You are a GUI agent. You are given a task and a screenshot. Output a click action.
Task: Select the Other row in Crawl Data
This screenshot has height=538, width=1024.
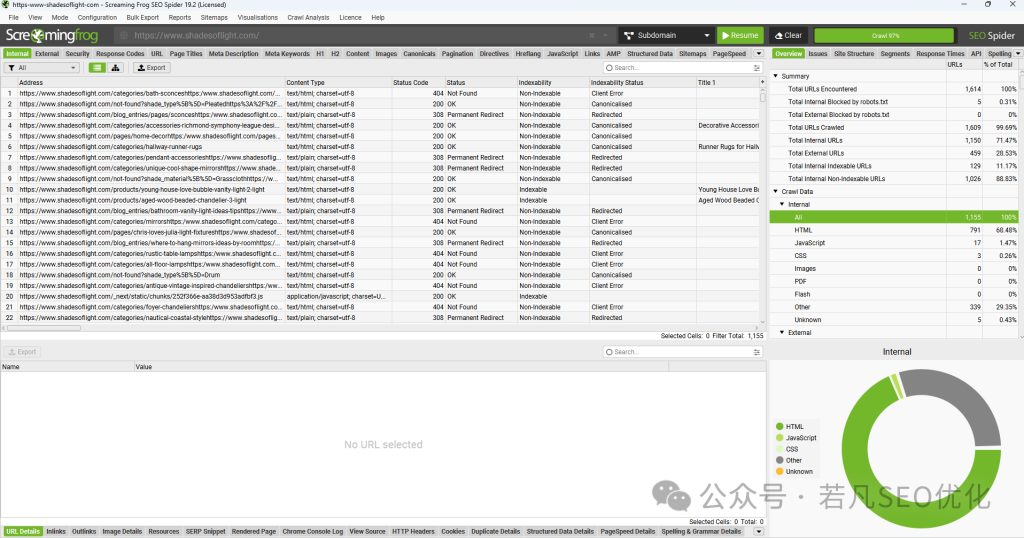click(x=893, y=307)
